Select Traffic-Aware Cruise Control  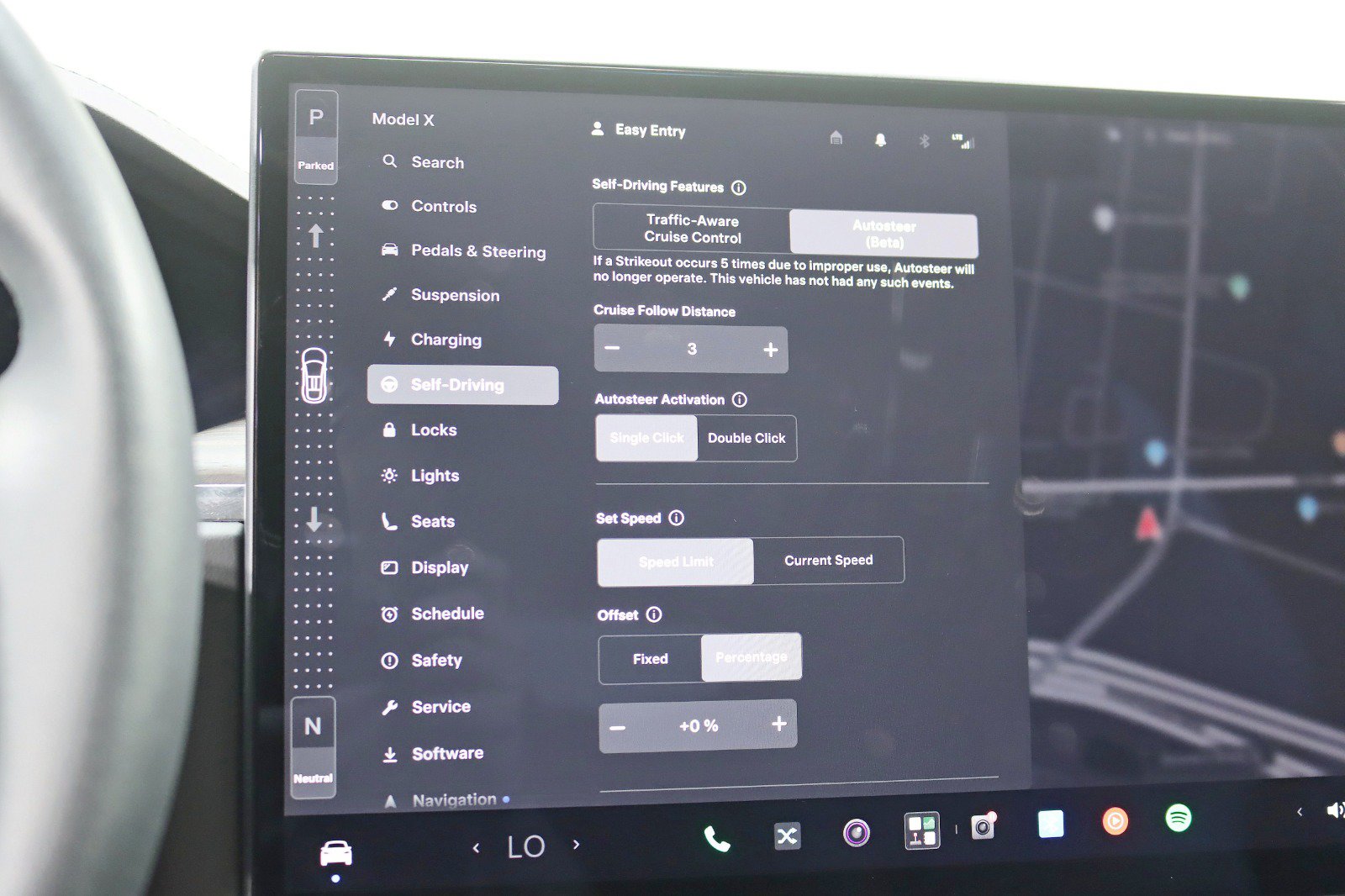[x=692, y=229]
